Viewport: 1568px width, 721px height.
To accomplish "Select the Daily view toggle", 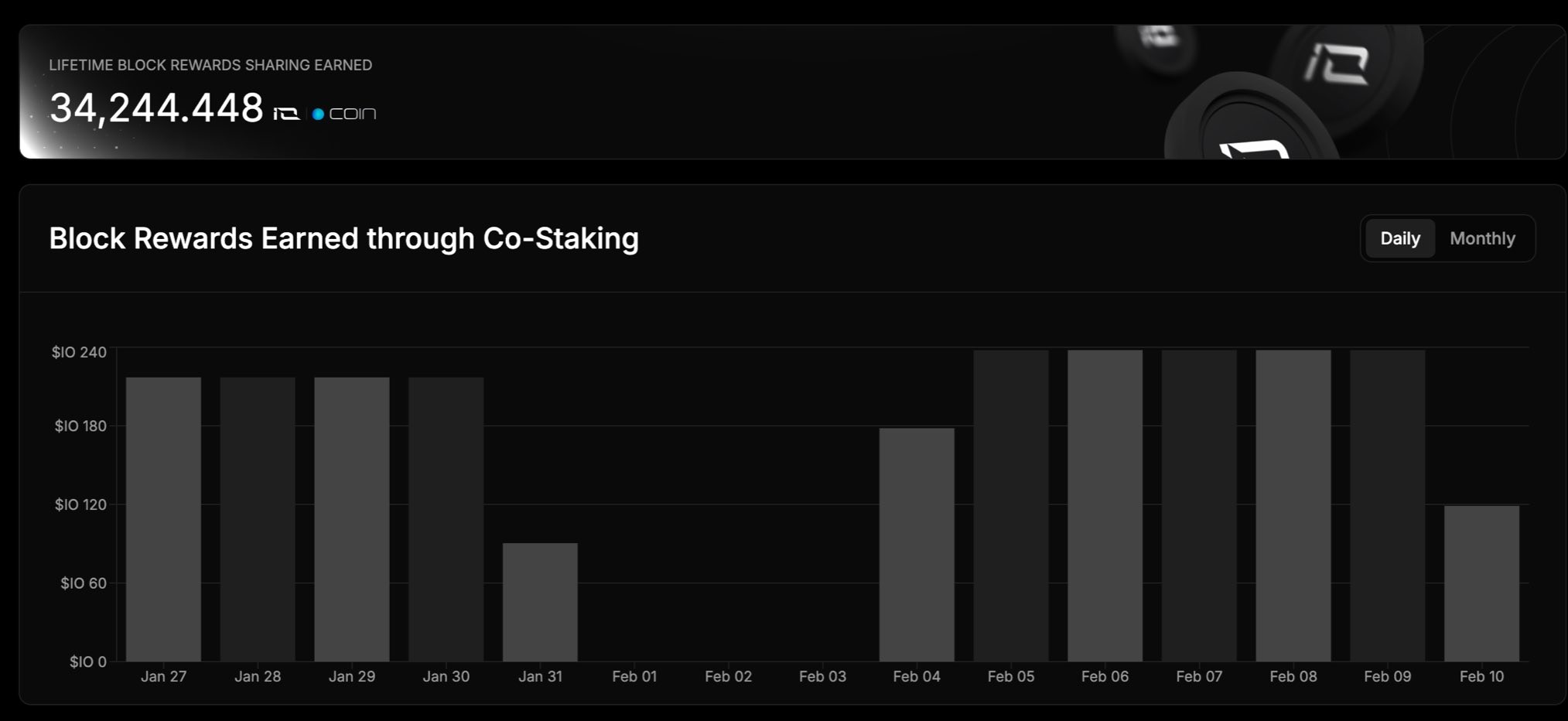I will tap(1400, 238).
